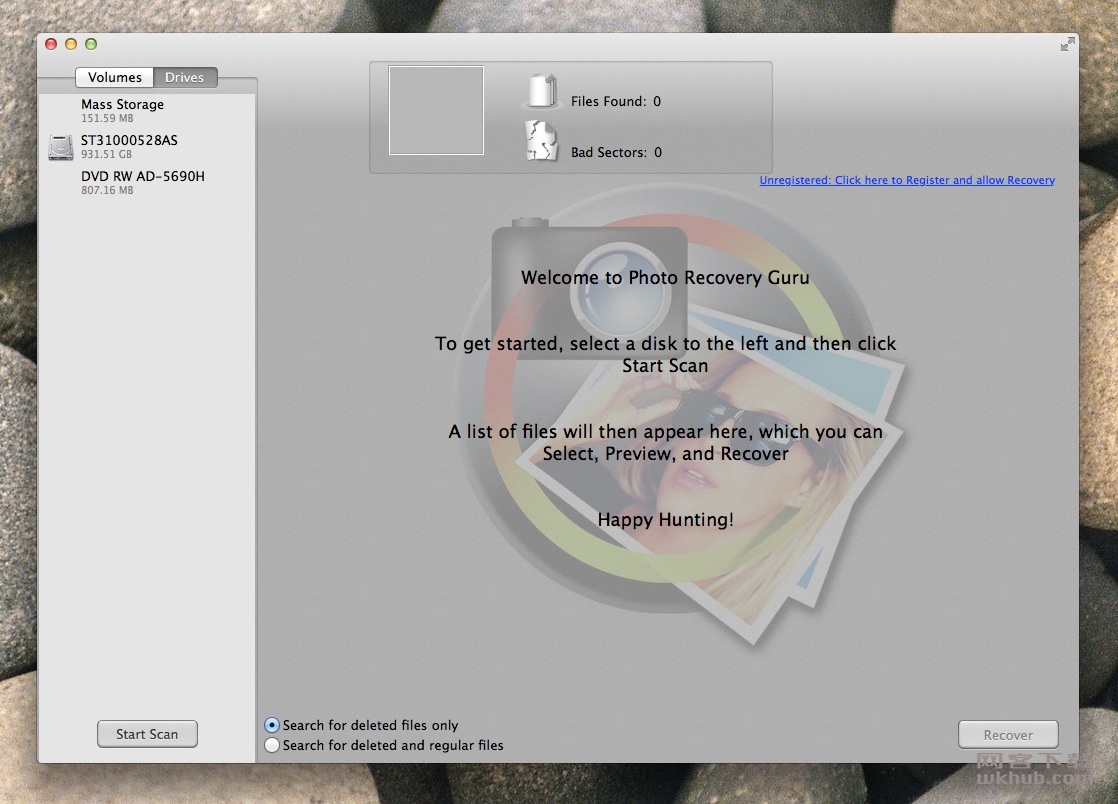Click the 'Happy Hunting!' text

point(665,520)
